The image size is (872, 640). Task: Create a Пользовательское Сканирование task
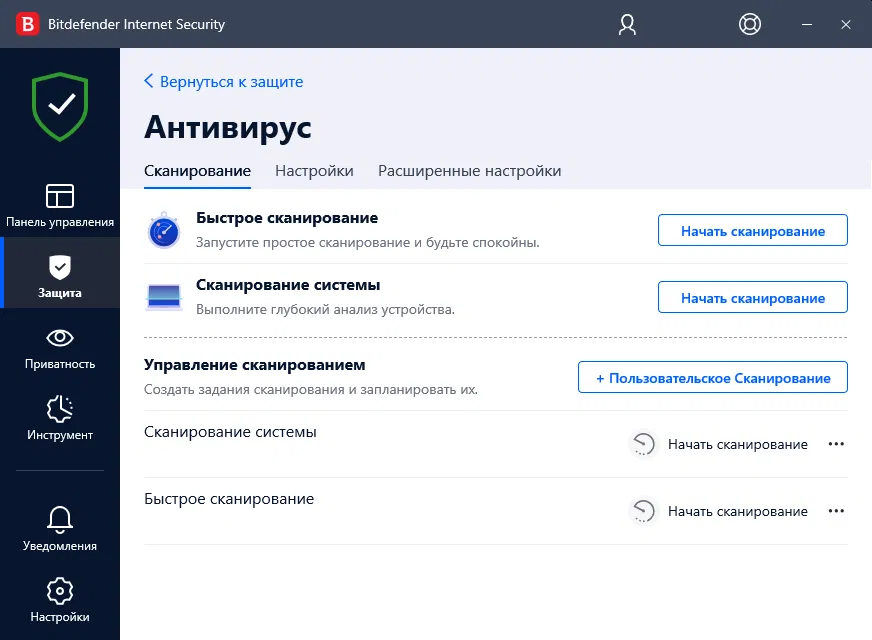(712, 378)
